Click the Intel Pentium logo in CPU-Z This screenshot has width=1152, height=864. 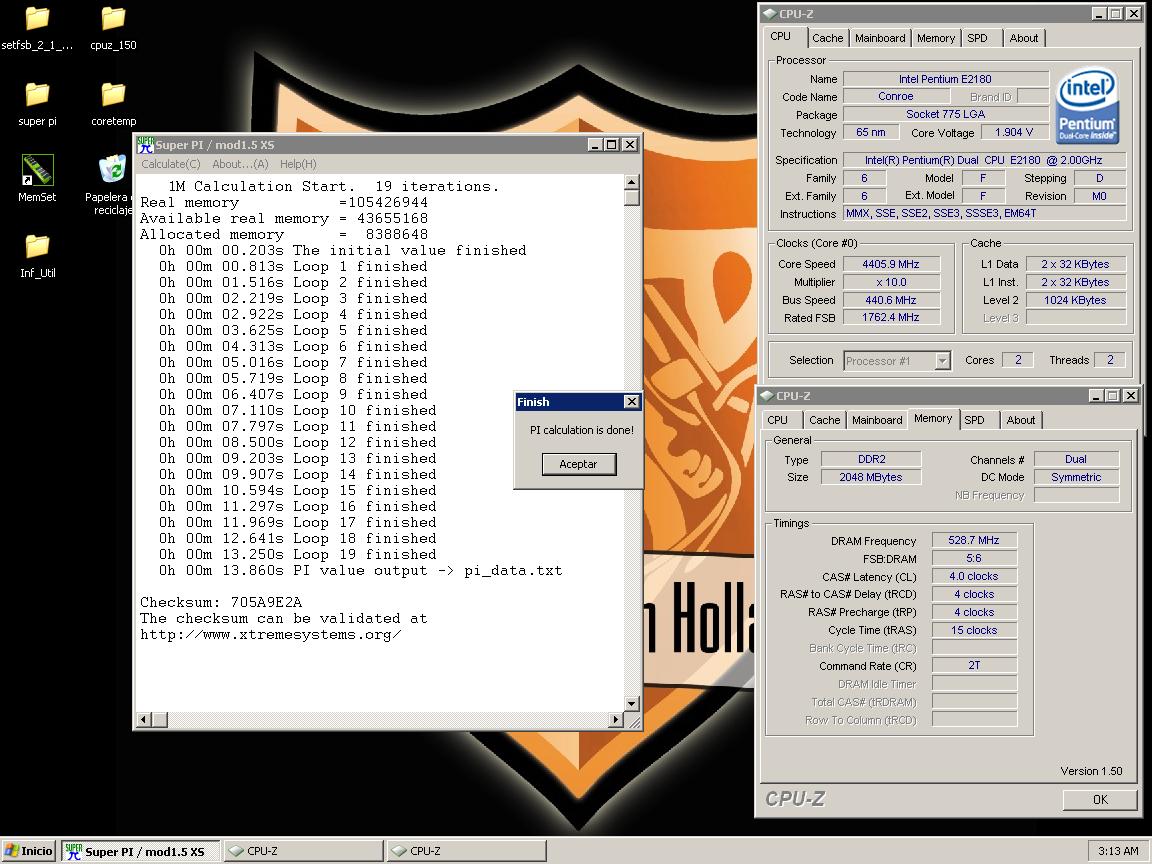(x=1087, y=105)
